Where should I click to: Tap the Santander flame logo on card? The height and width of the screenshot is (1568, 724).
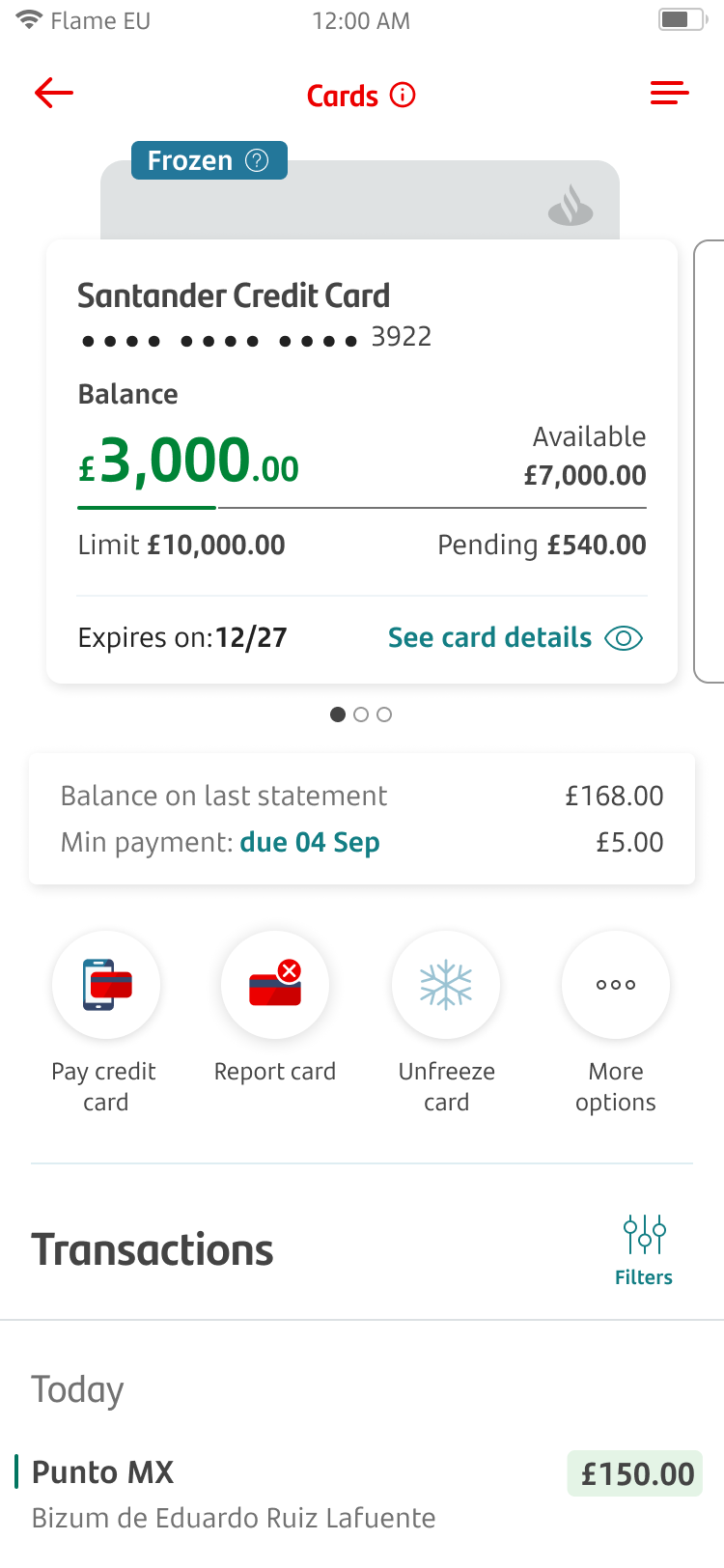(x=571, y=206)
